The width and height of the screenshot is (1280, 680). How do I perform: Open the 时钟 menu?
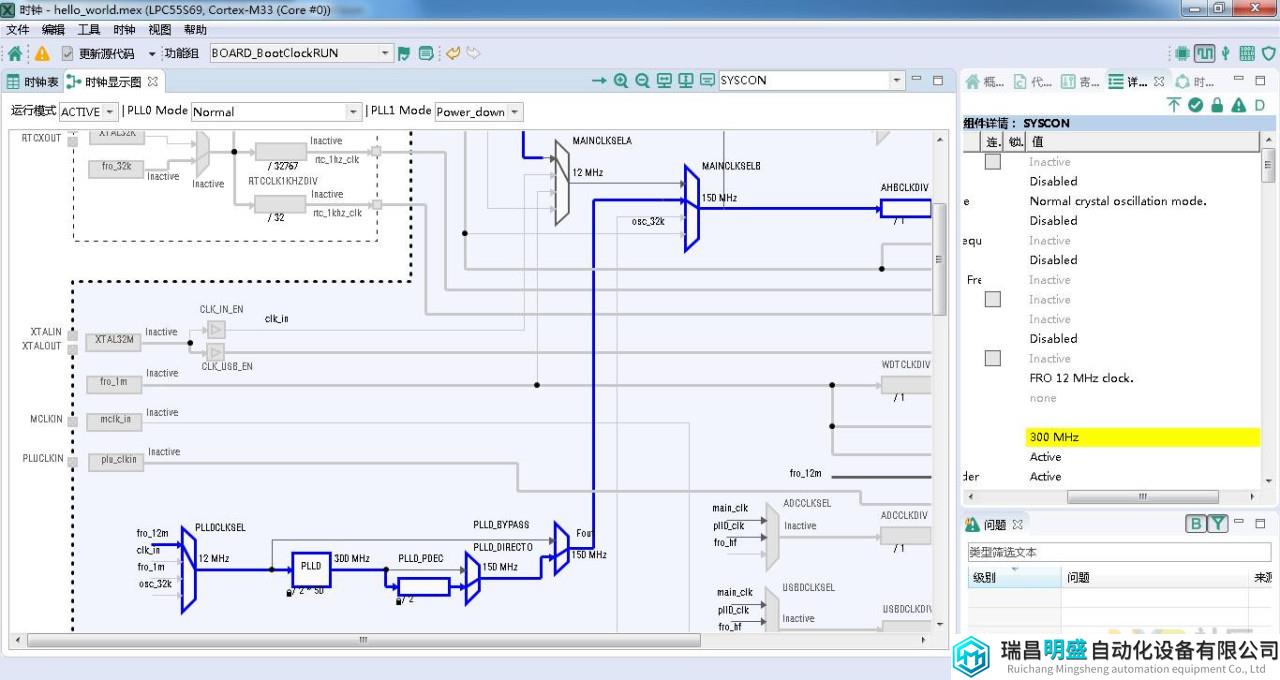(124, 30)
